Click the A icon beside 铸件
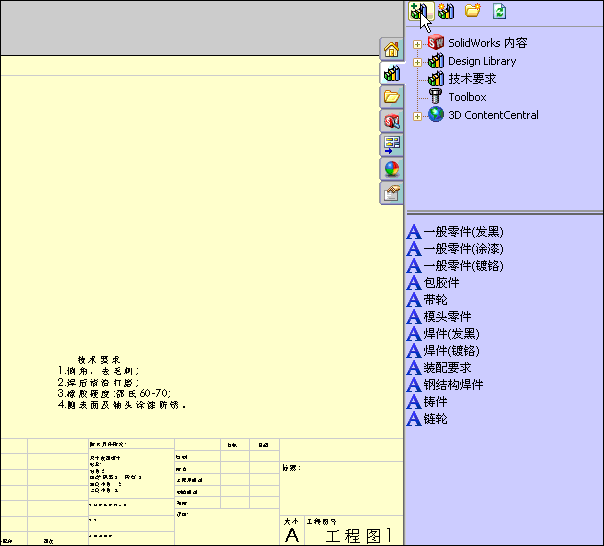This screenshot has height=546, width=604. 414,402
